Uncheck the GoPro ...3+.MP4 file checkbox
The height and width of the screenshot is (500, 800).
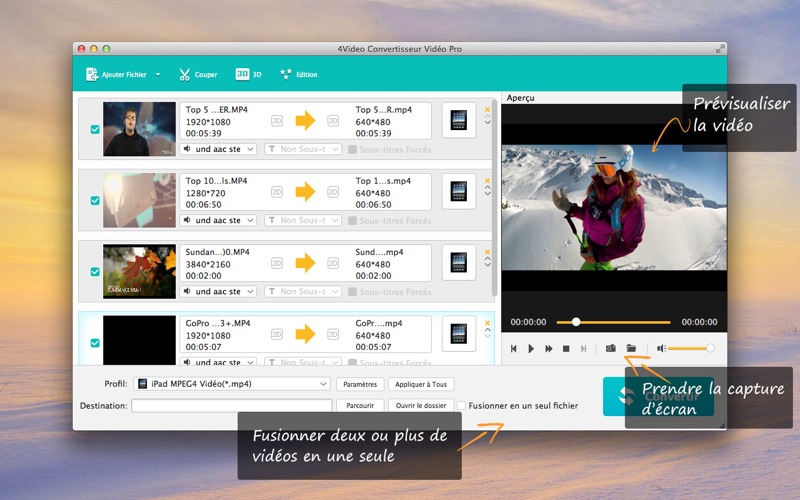[x=95, y=343]
